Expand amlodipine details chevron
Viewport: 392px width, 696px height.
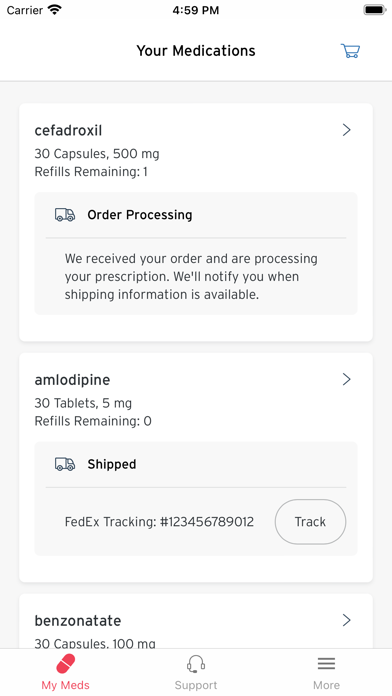click(347, 380)
